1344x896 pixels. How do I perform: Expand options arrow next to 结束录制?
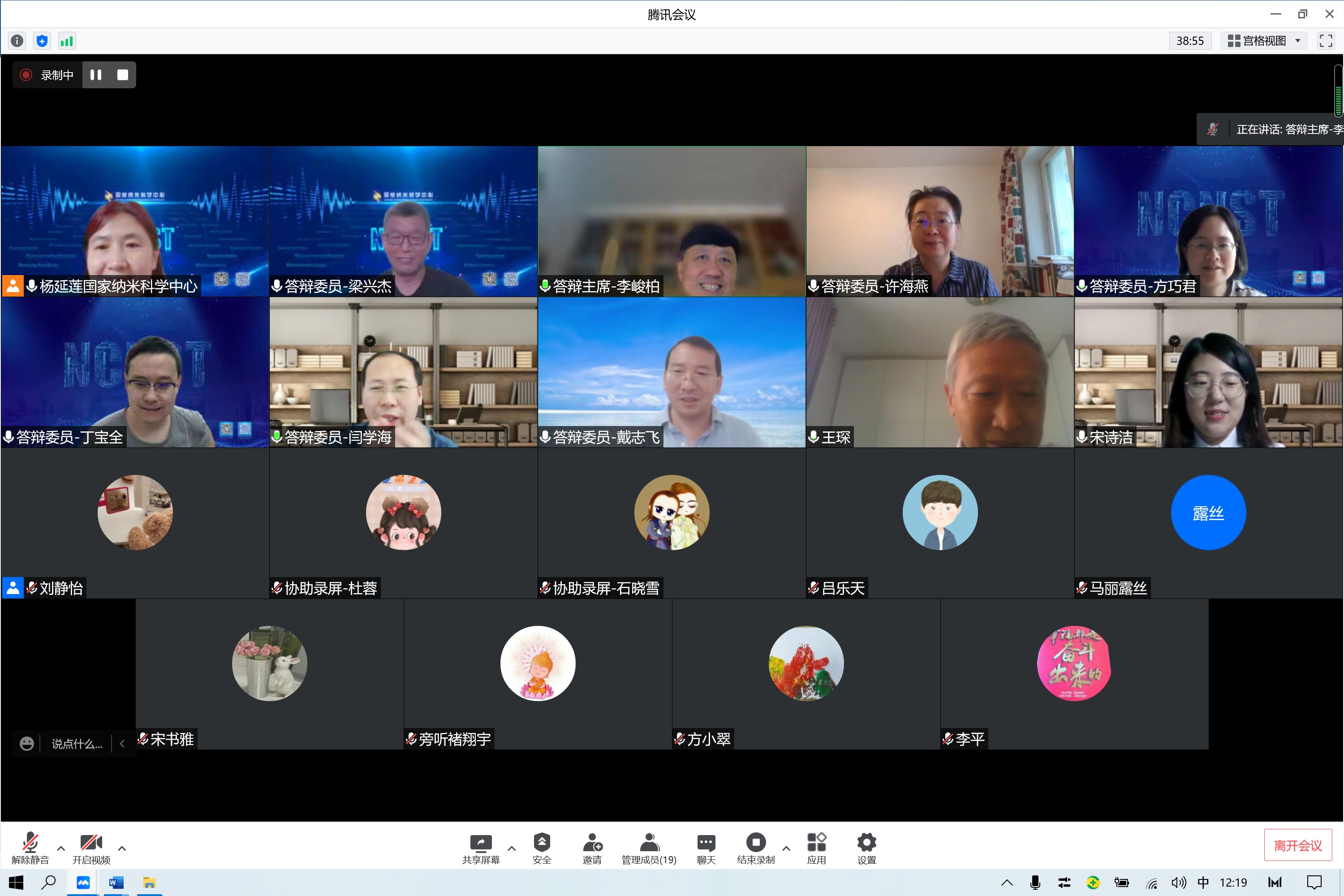pos(786,848)
